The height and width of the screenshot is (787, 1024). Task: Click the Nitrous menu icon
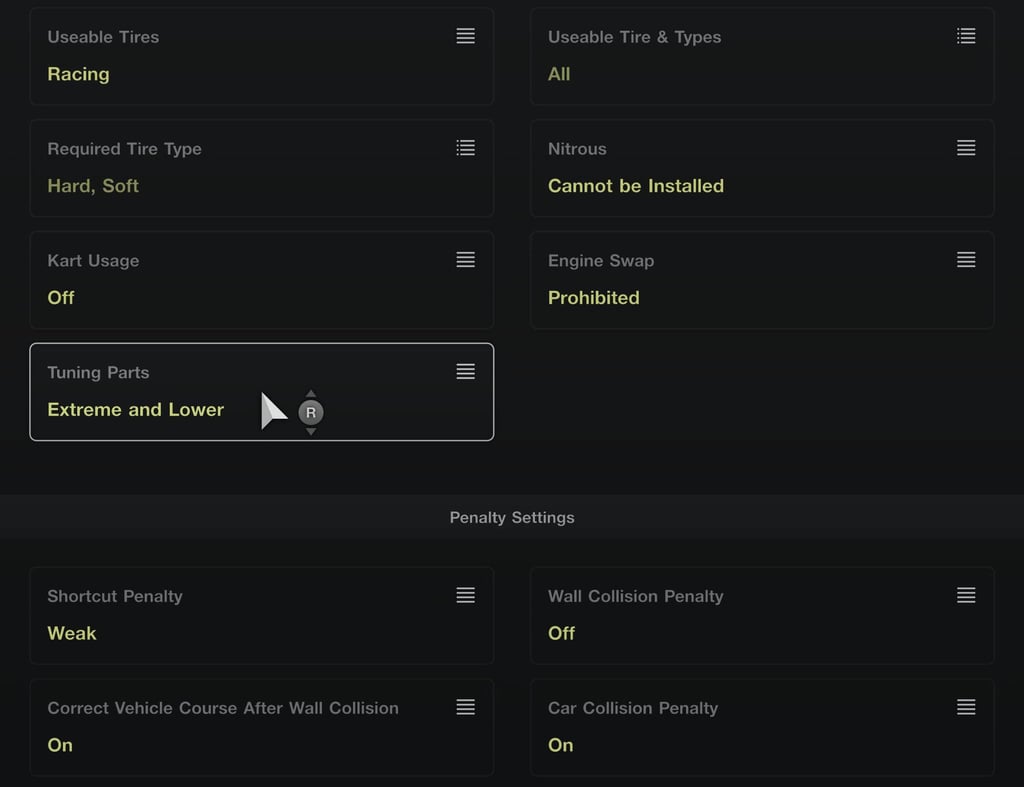(966, 148)
